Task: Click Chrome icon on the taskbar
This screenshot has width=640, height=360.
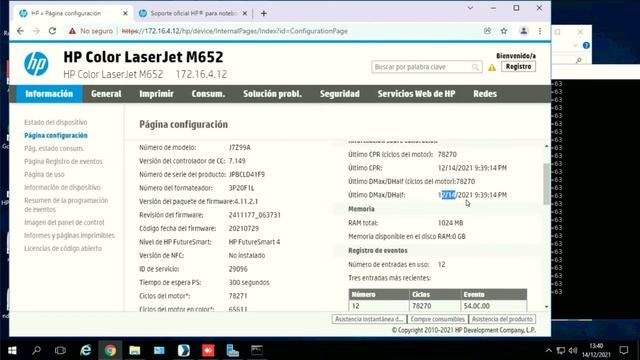Action: pyautogui.click(x=110, y=350)
